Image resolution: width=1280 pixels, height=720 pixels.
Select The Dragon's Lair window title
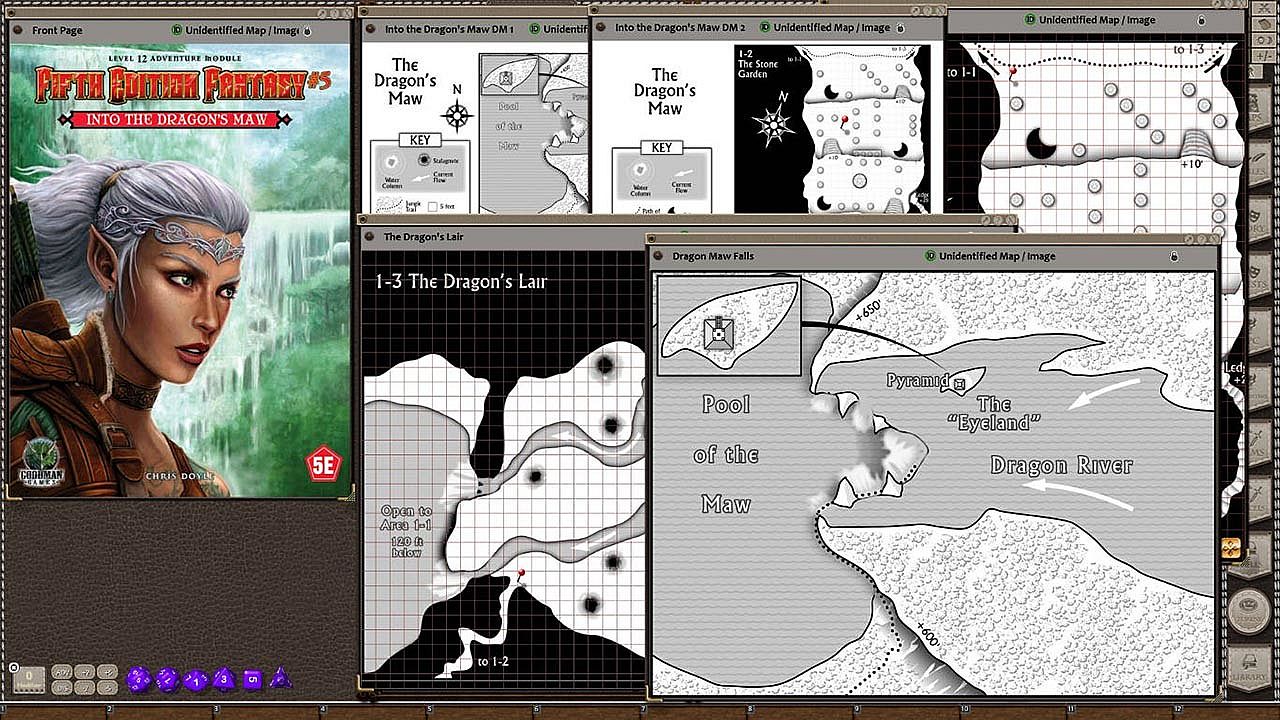(x=424, y=237)
